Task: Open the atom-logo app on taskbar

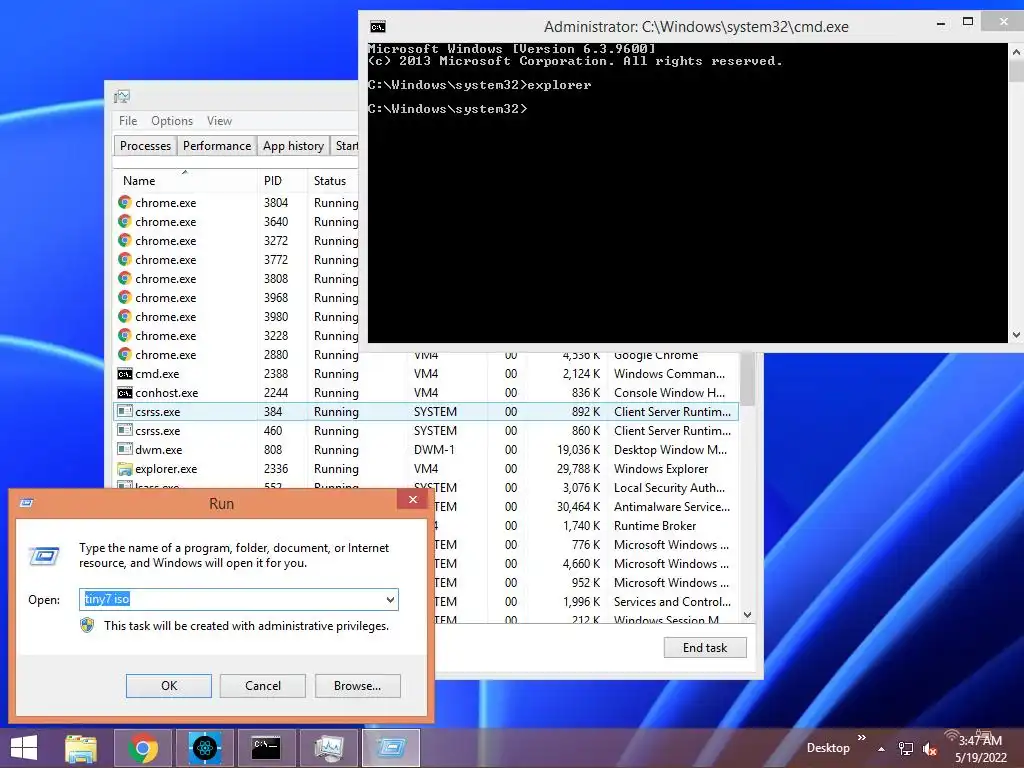Action: point(204,748)
